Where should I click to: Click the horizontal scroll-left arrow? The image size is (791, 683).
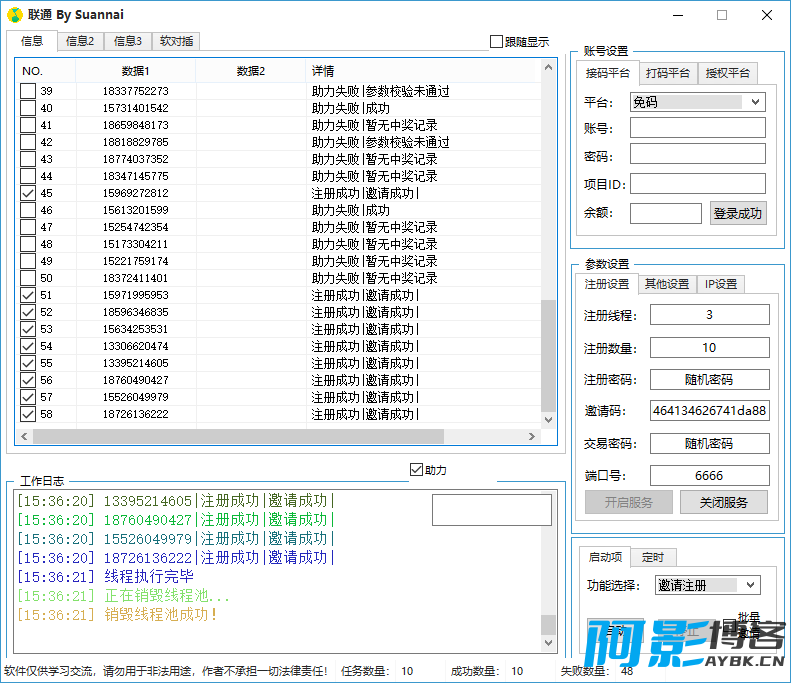(x=24, y=436)
